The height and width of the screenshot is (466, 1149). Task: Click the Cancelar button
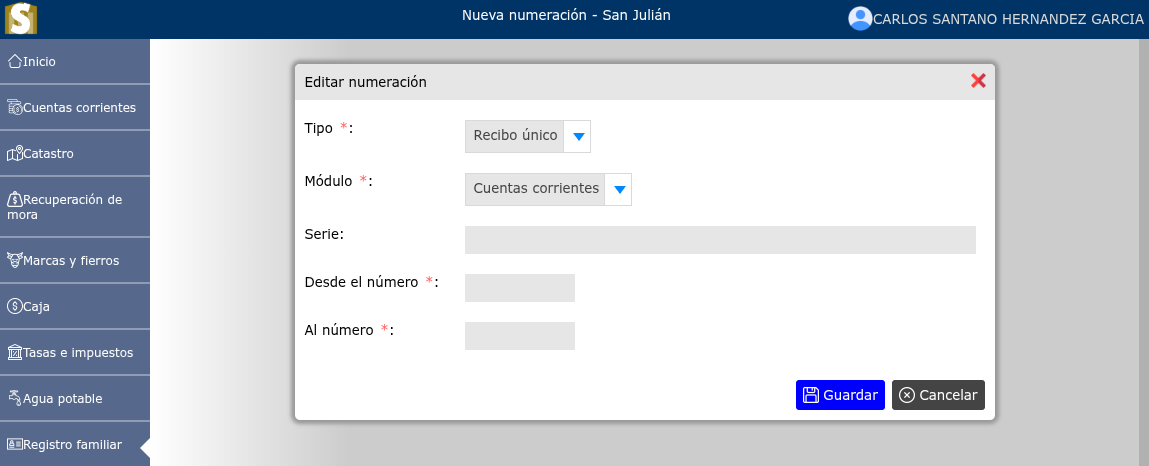tap(938, 395)
